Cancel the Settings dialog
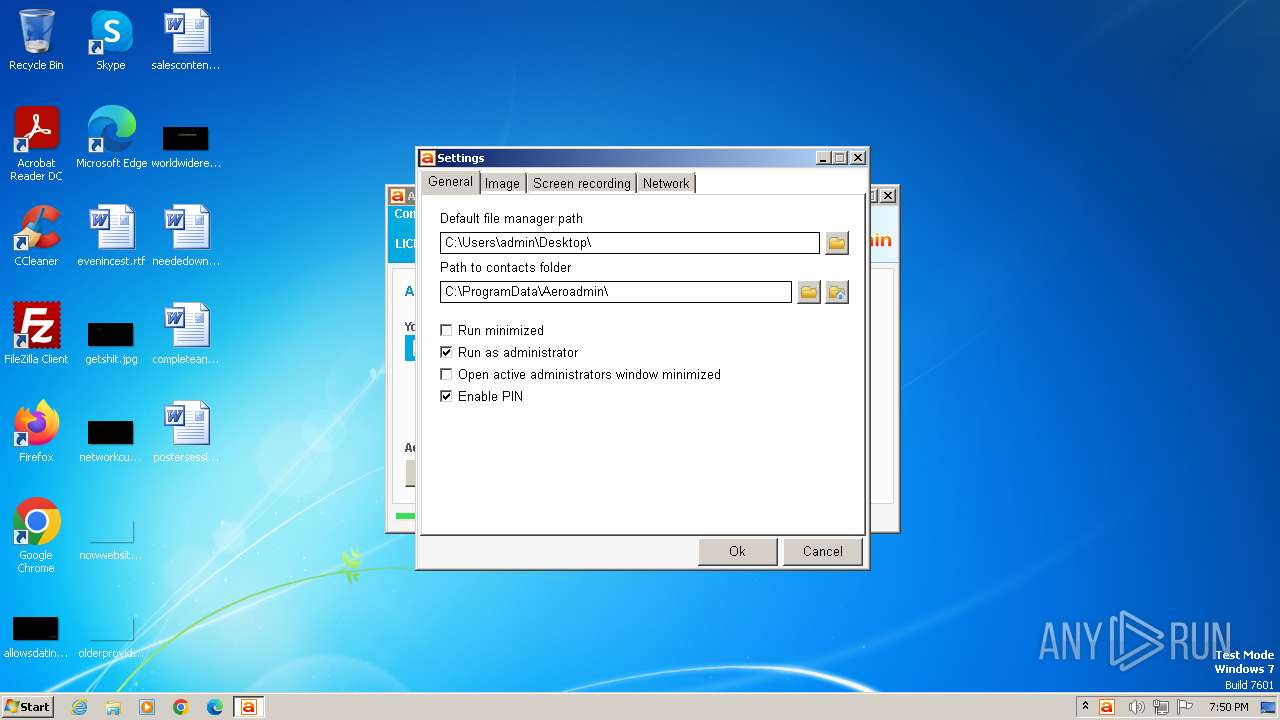 [x=822, y=551]
